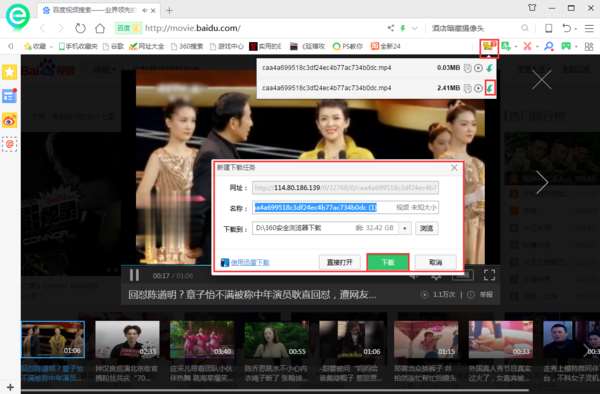Image resolution: width=600 pixels, height=394 pixels.
Task: Click play icon for the 0.03MB mp4
Action: point(478,68)
